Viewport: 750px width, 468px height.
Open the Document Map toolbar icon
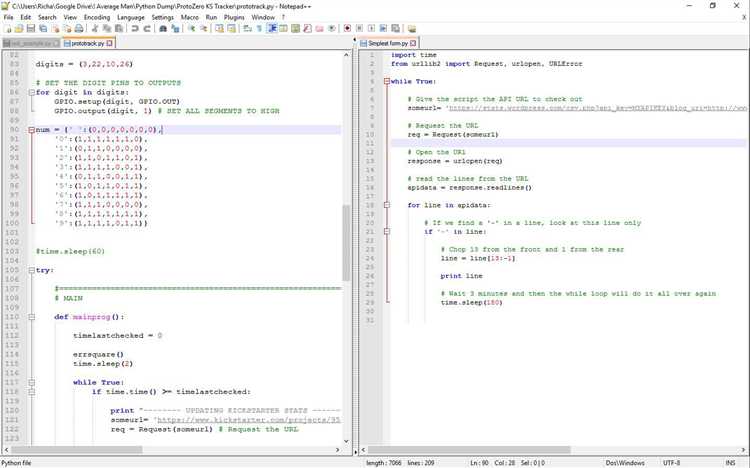tap(295, 29)
